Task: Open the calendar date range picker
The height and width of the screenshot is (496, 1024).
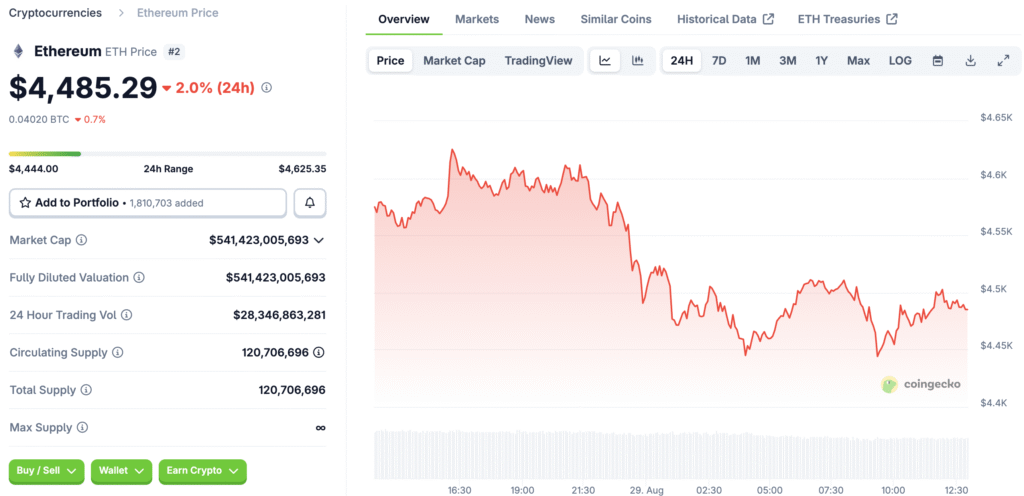Action: pos(938,61)
